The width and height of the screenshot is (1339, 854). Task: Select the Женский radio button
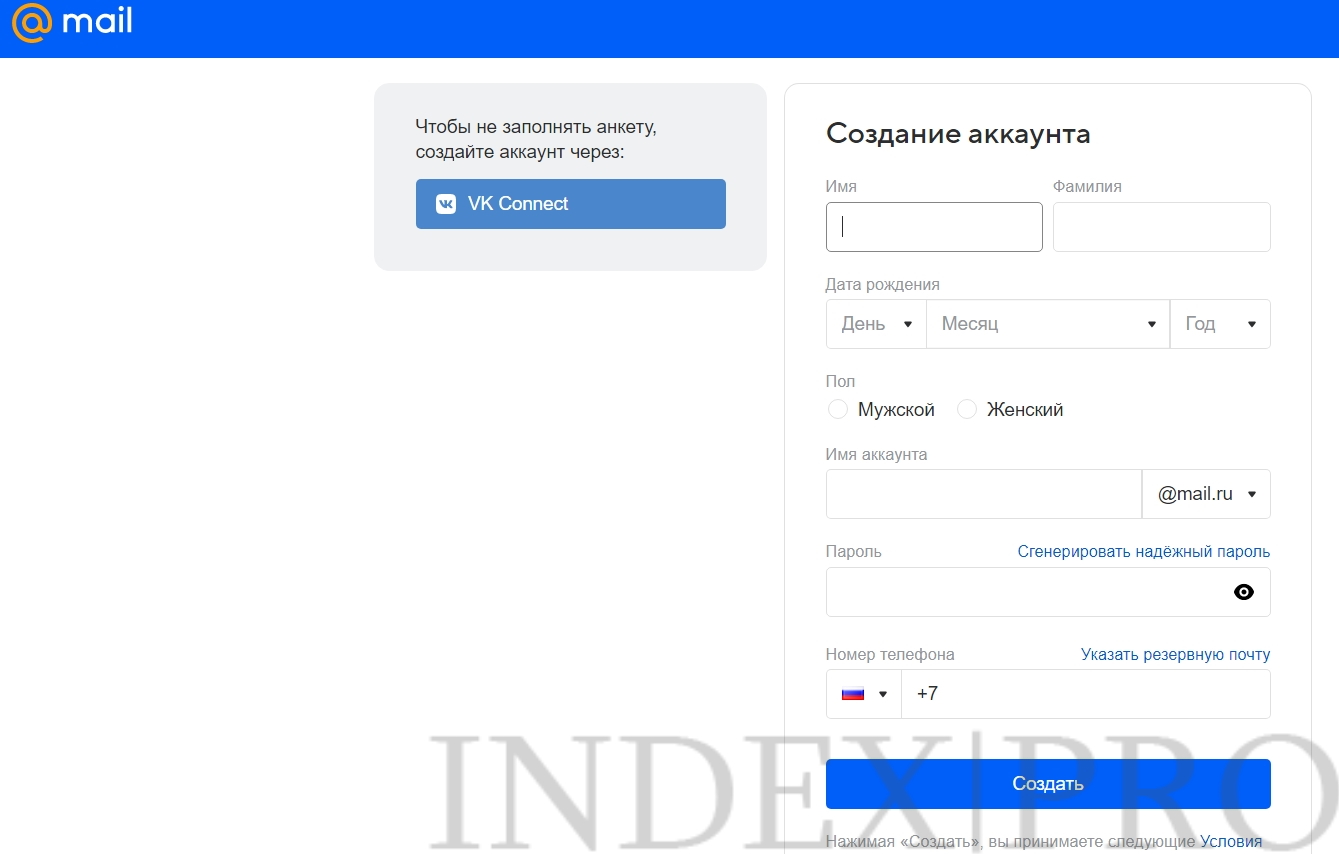[967, 409]
